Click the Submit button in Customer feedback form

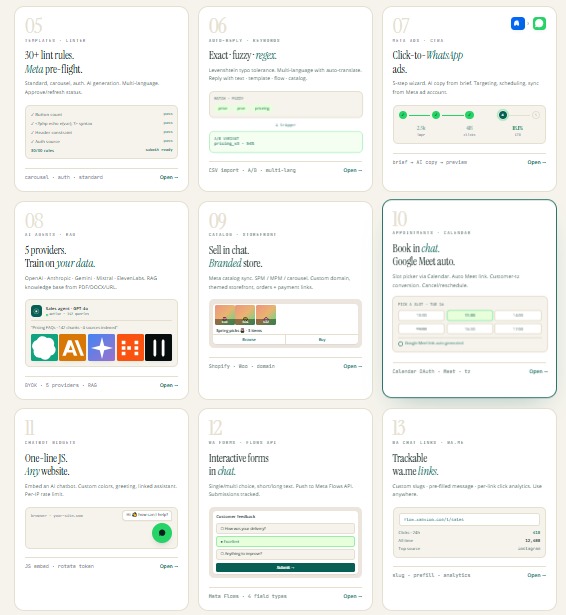[x=285, y=568]
